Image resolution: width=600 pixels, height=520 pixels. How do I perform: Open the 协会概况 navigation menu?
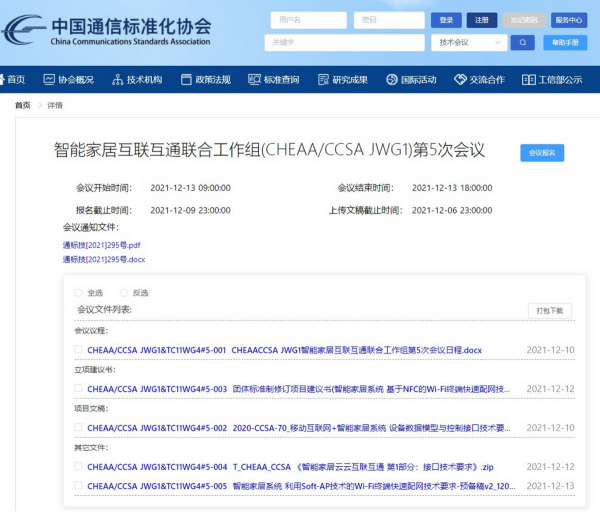(x=68, y=80)
